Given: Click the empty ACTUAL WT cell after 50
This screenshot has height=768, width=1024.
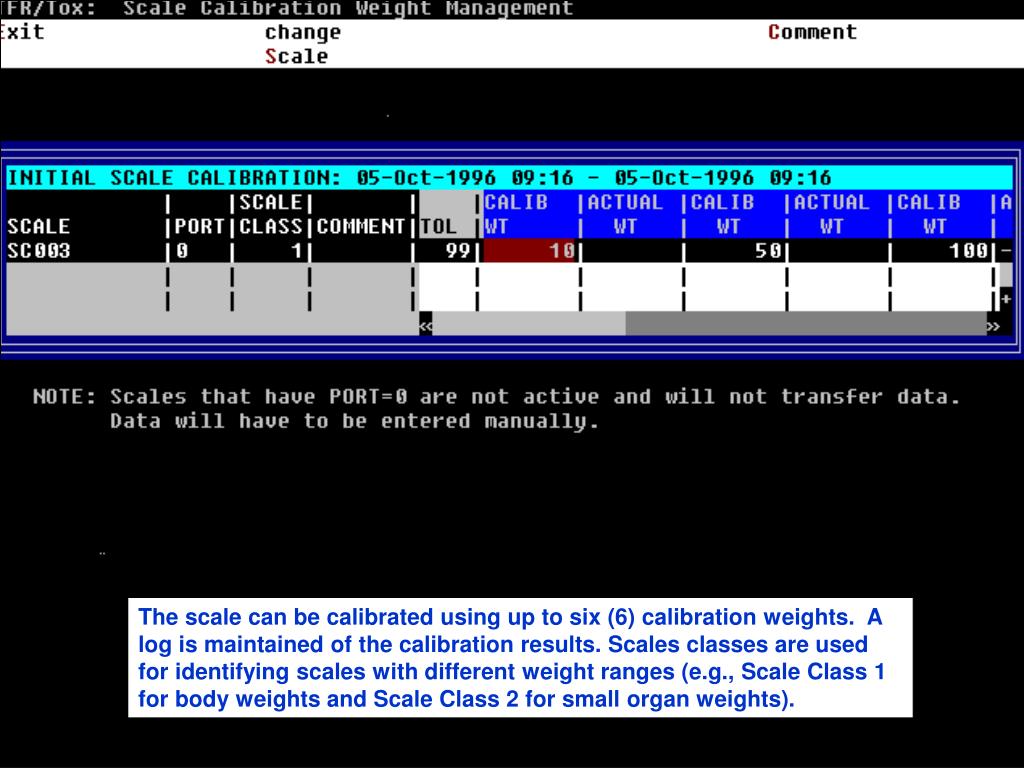Looking at the screenshot, I should pos(838,251).
